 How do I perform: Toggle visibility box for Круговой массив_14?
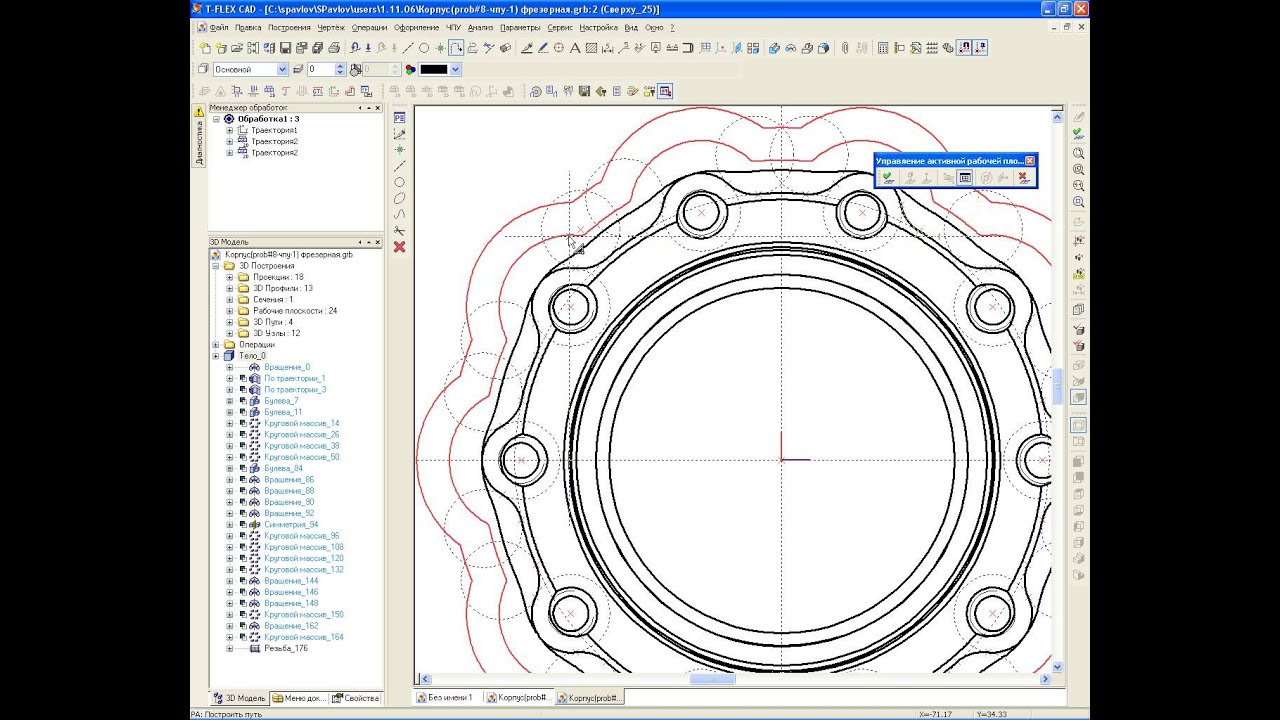tap(243, 424)
